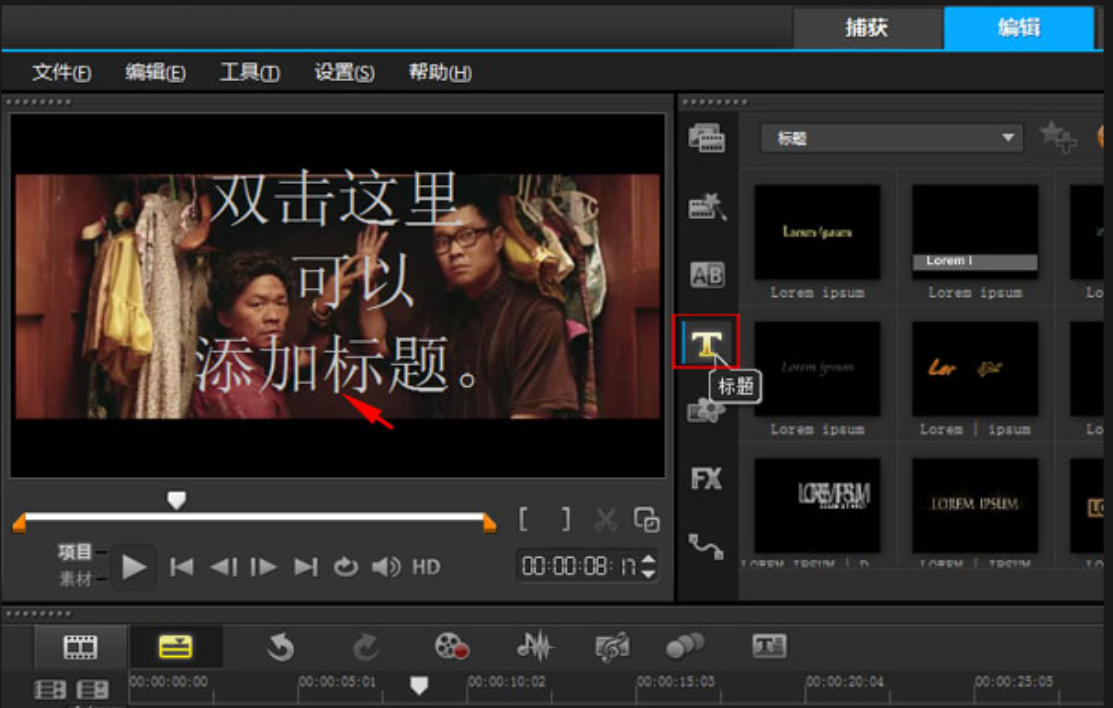Click the white preview scrubber handle
Screen dimensions: 1113x708
[x=176, y=500]
